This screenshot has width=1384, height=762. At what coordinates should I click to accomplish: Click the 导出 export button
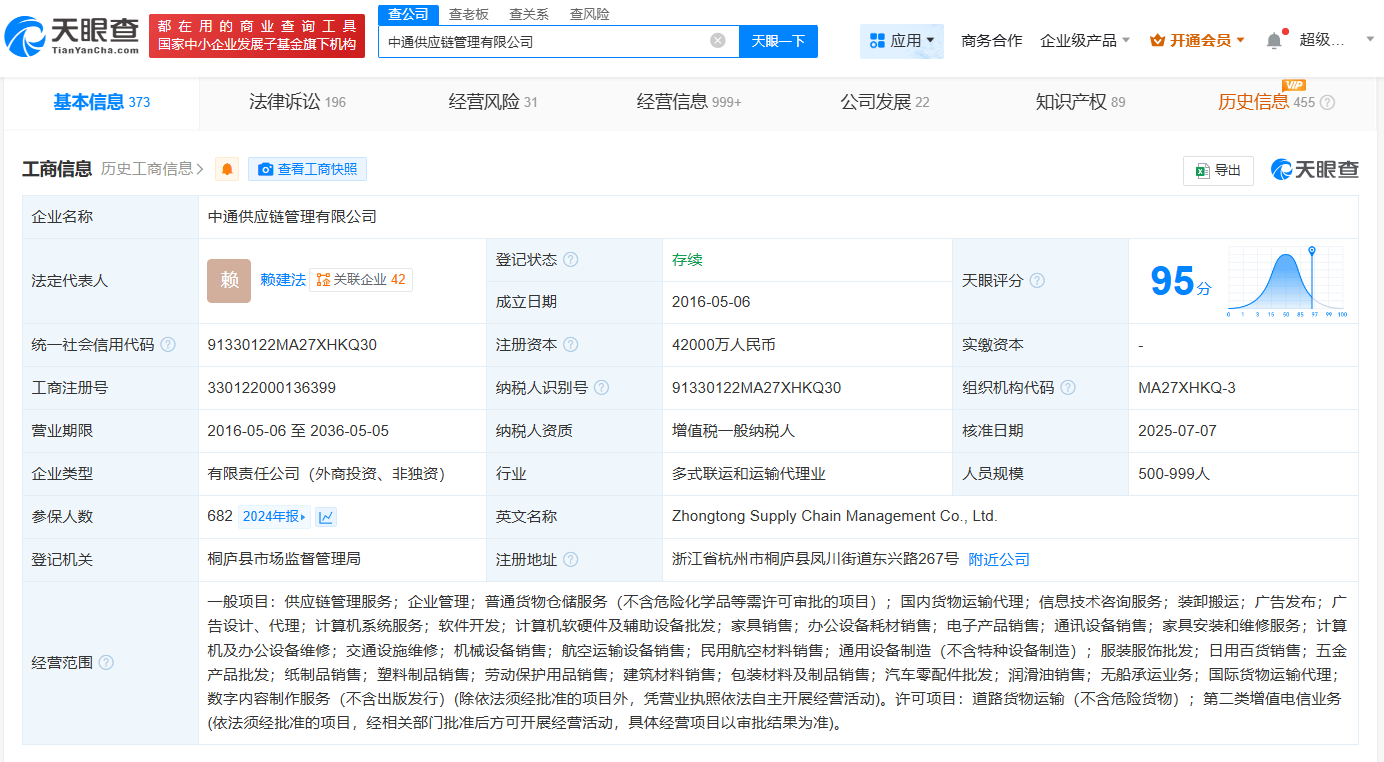1218,171
